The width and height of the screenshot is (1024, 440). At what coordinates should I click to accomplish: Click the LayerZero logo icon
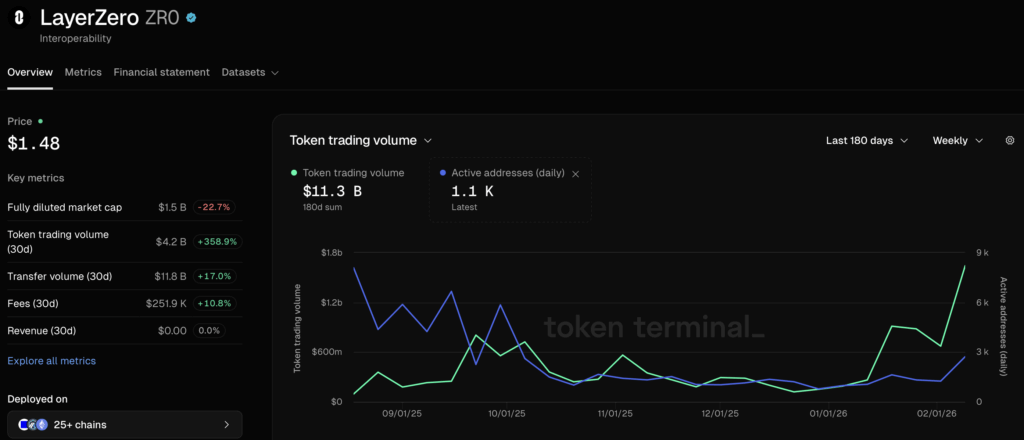click(19, 19)
